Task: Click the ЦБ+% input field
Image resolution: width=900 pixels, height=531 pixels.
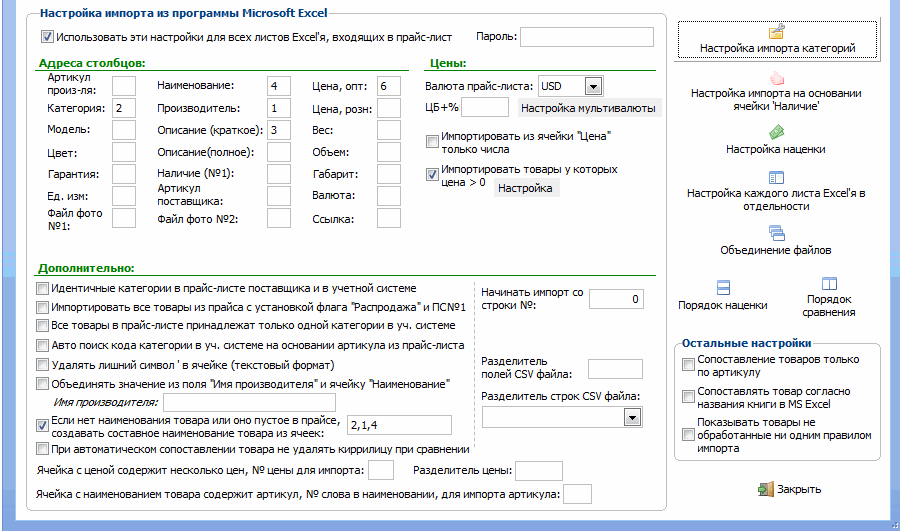Action: [485, 107]
